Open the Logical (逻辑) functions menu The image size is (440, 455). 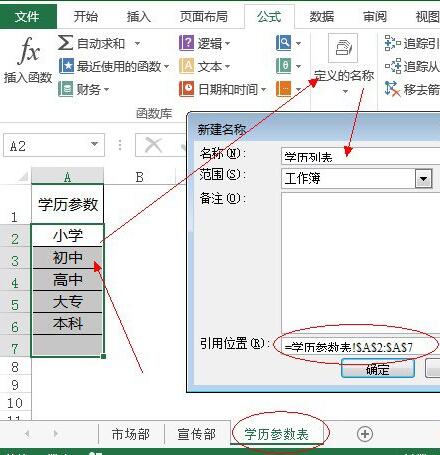[205, 43]
